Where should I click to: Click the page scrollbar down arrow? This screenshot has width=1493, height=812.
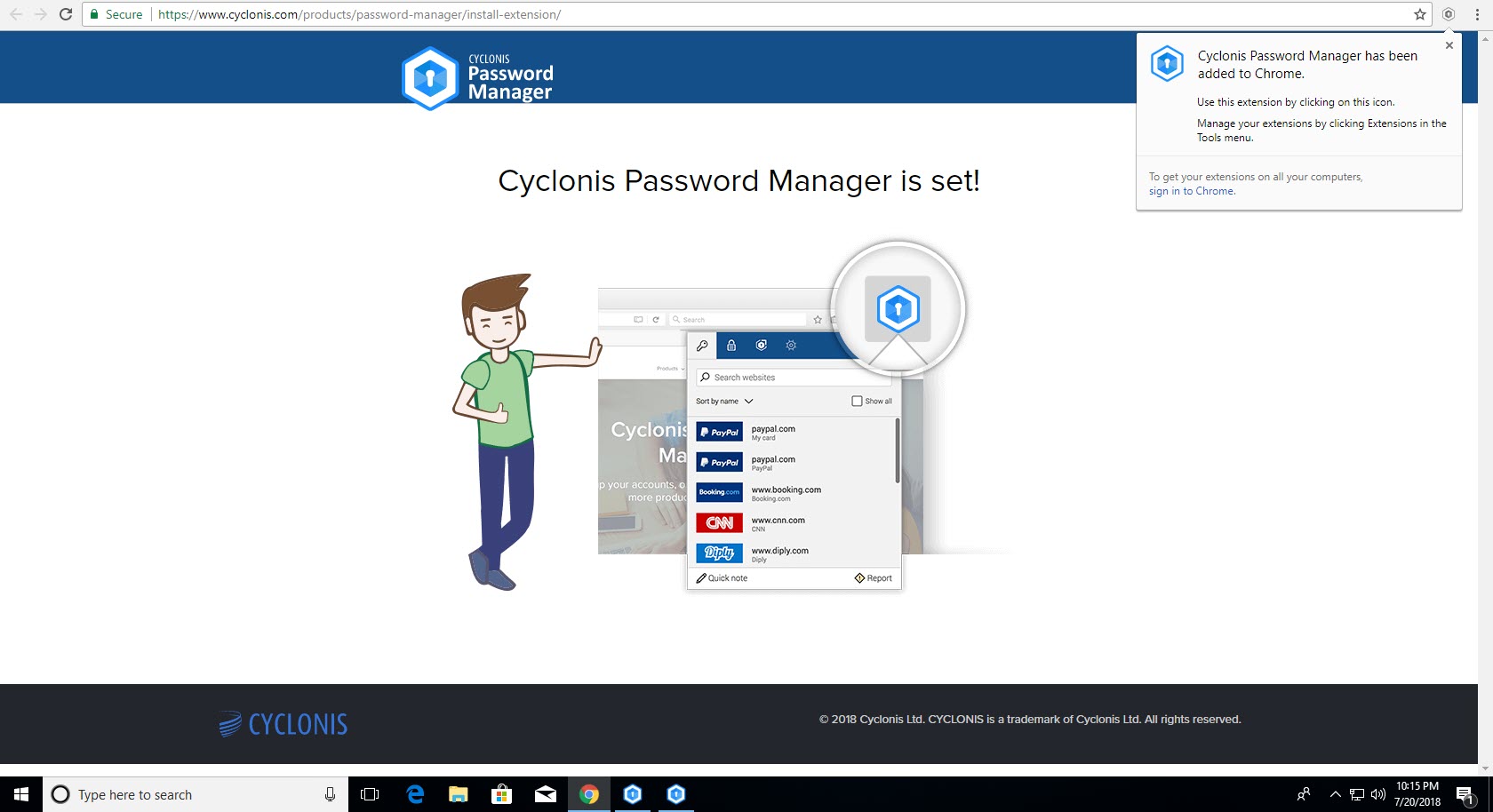pyautogui.click(x=1485, y=769)
